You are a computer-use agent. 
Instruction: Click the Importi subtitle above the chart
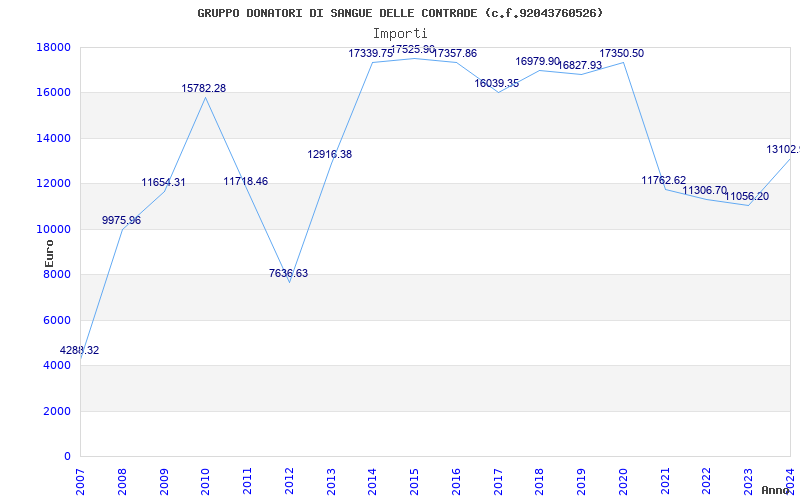point(400,33)
